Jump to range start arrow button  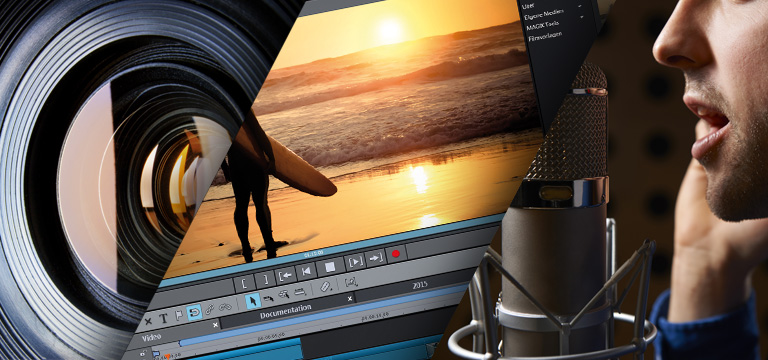point(285,275)
